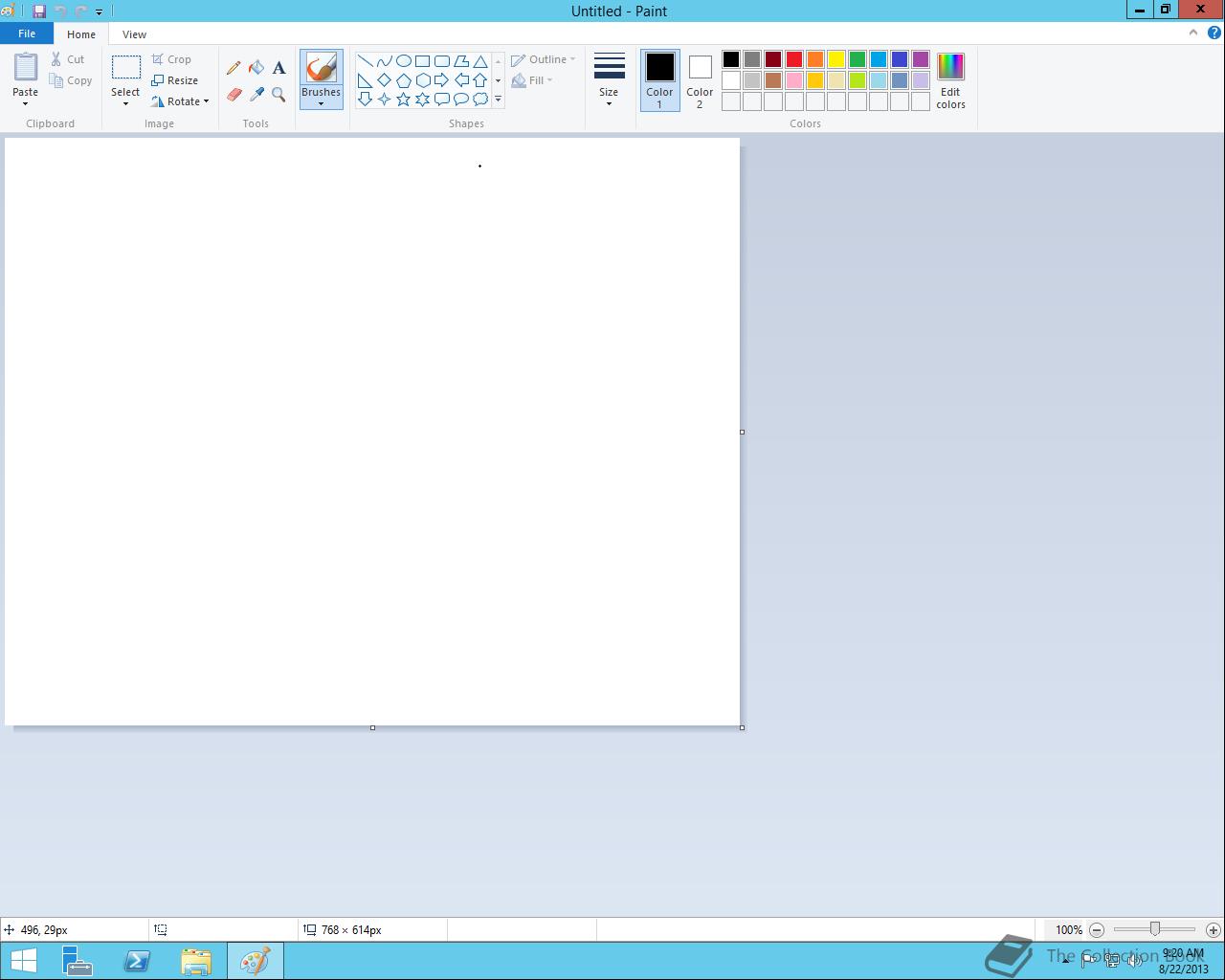This screenshot has height=980, width=1225.
Task: Pick the Up arrow shape
Action: 480,80
